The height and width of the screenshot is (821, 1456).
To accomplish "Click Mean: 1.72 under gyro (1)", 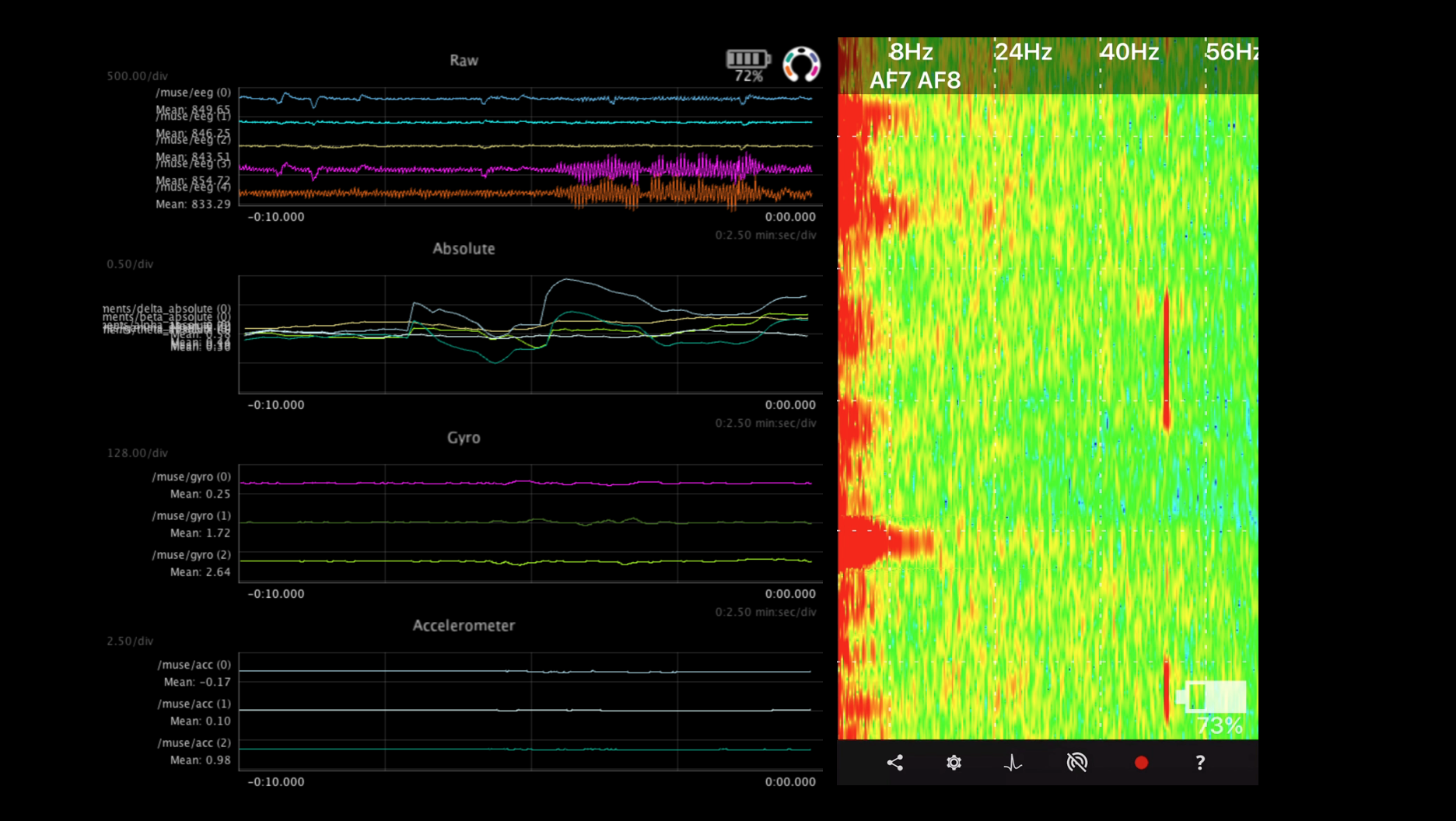I will click(x=200, y=533).
